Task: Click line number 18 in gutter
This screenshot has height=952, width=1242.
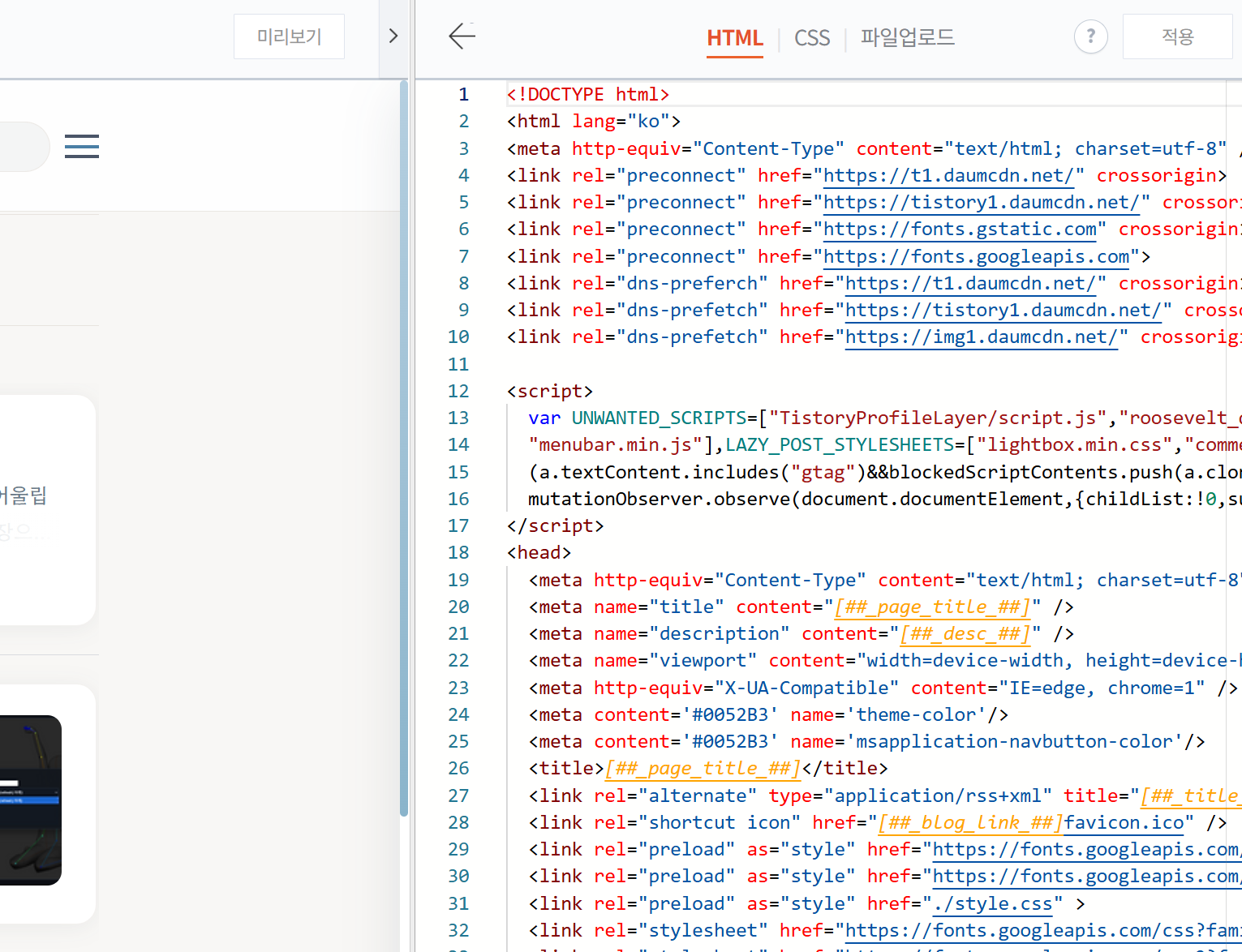Action: 458,553
